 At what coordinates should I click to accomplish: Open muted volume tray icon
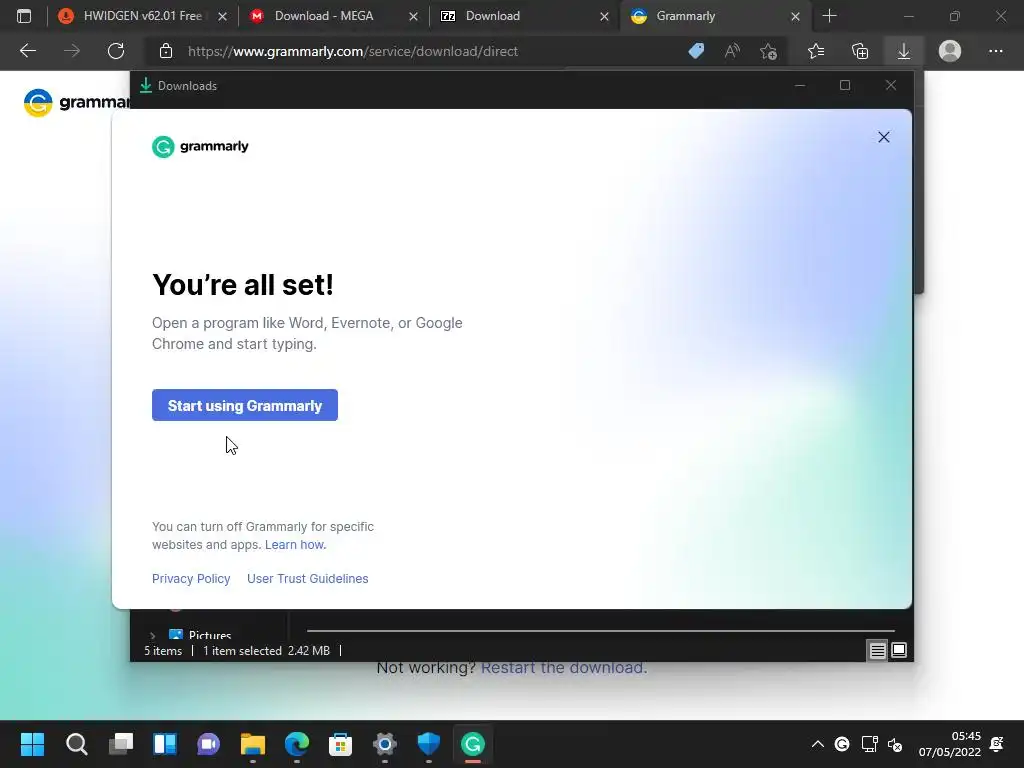coord(895,744)
